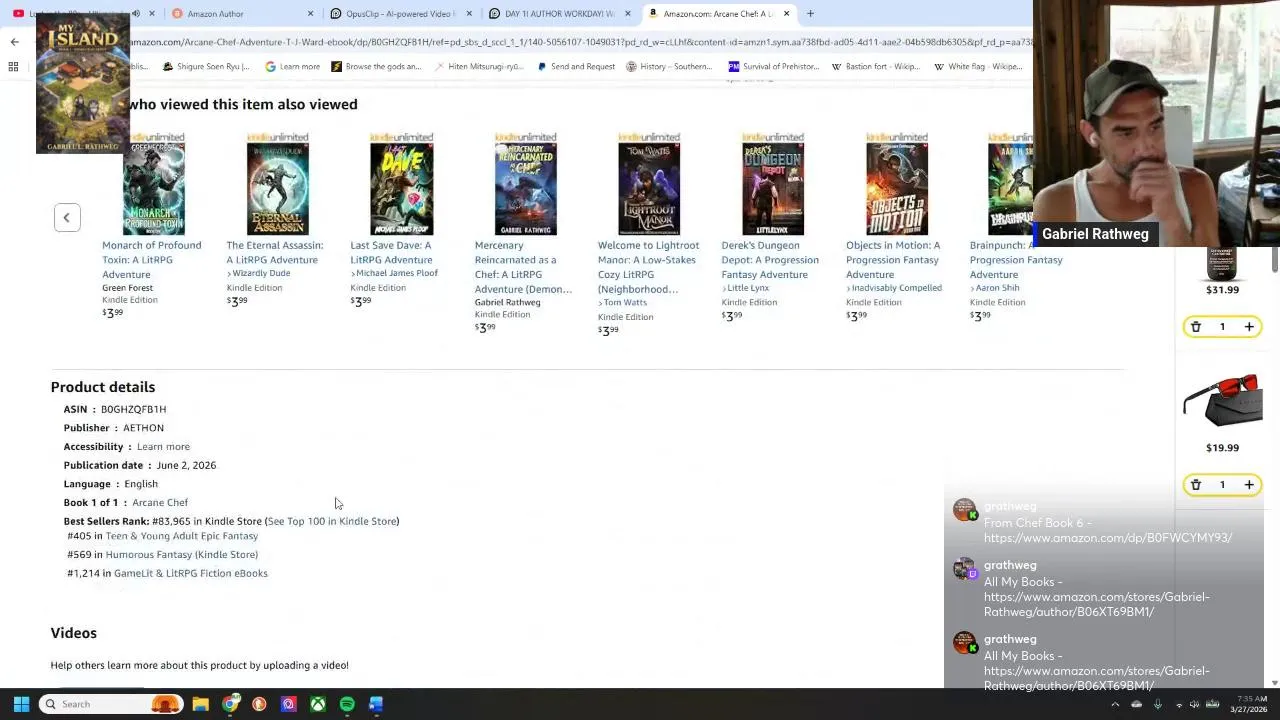Show hidden system tray icons
Image resolution: width=1280 pixels, height=720 pixels.
point(1115,704)
